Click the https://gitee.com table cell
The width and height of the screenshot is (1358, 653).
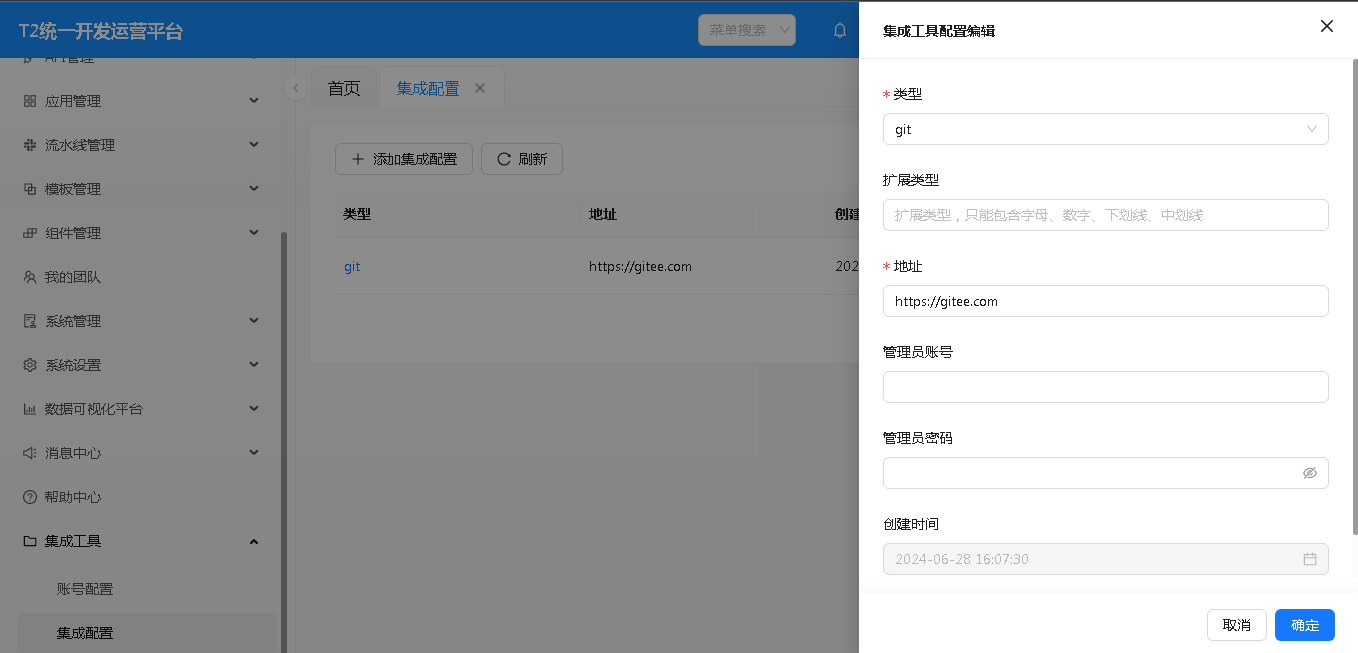(640, 267)
